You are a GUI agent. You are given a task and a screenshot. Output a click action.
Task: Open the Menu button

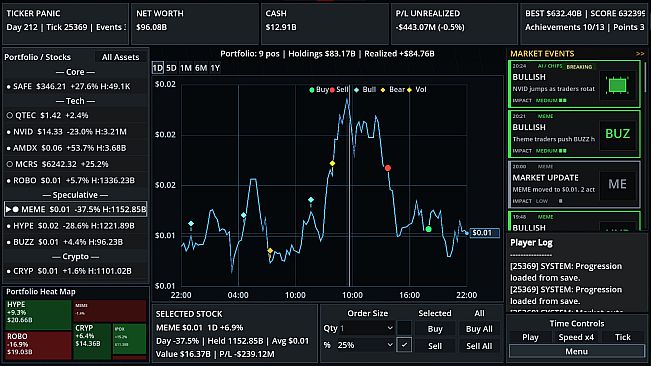pyautogui.click(x=577, y=351)
